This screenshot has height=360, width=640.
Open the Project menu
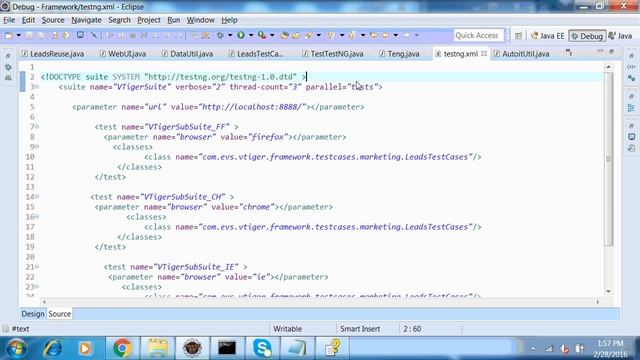pyautogui.click(x=149, y=20)
